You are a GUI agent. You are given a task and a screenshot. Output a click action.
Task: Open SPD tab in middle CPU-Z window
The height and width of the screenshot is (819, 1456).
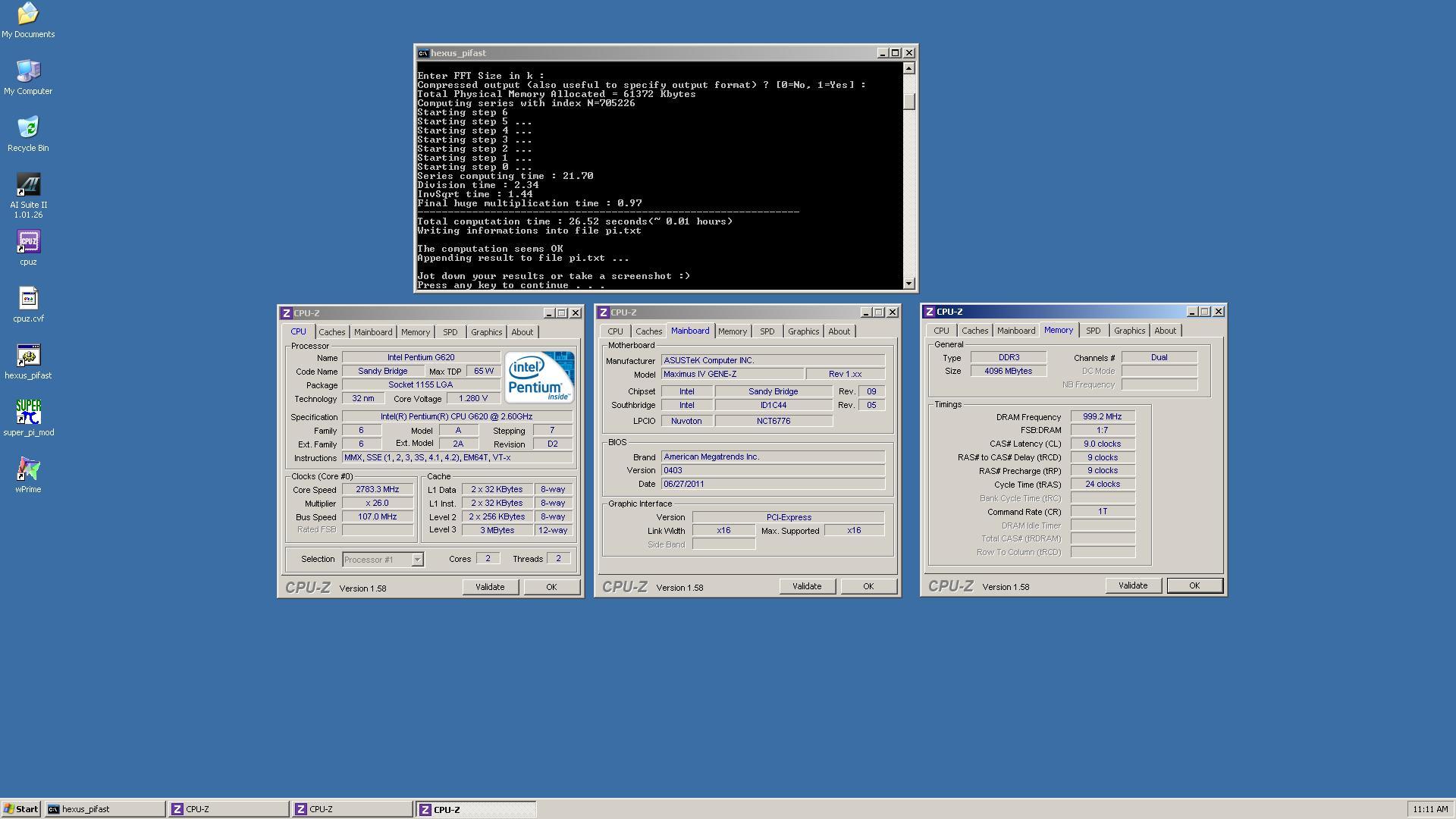click(x=767, y=331)
